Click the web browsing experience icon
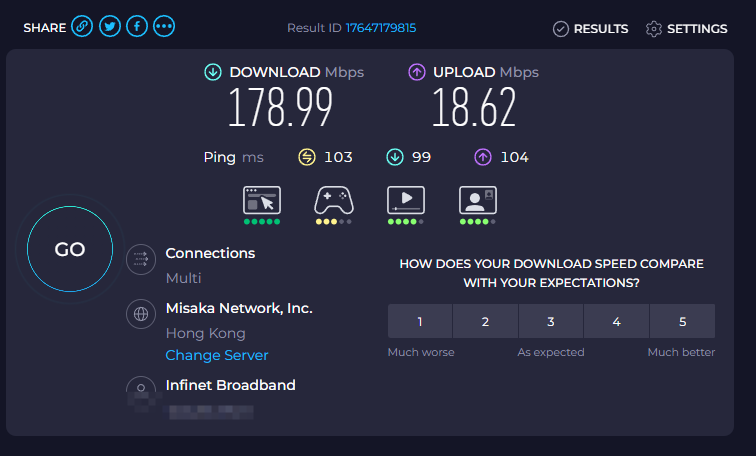Screen dimensions: 756x456 coord(262,200)
